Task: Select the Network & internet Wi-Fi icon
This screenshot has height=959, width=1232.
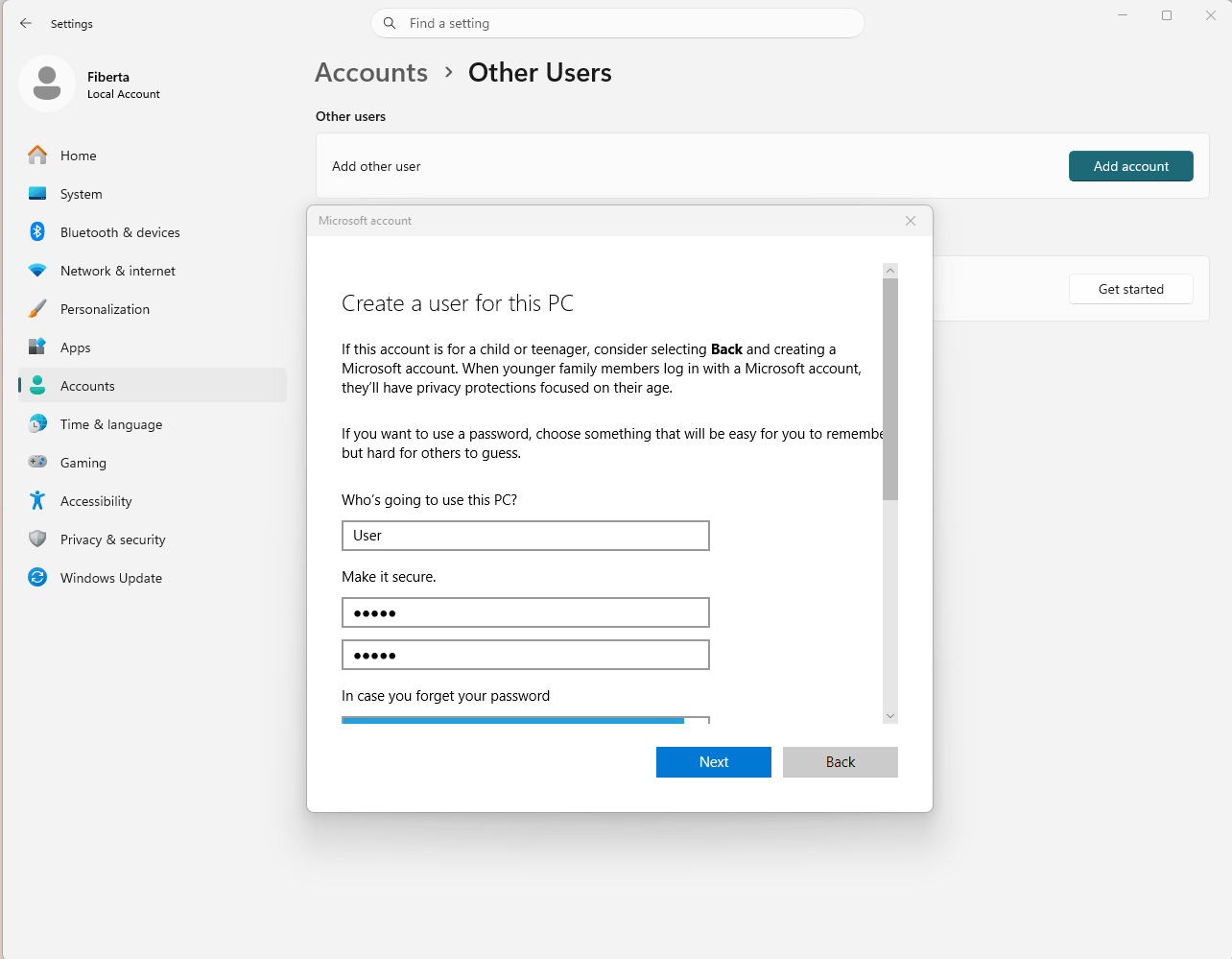Action: (37, 271)
